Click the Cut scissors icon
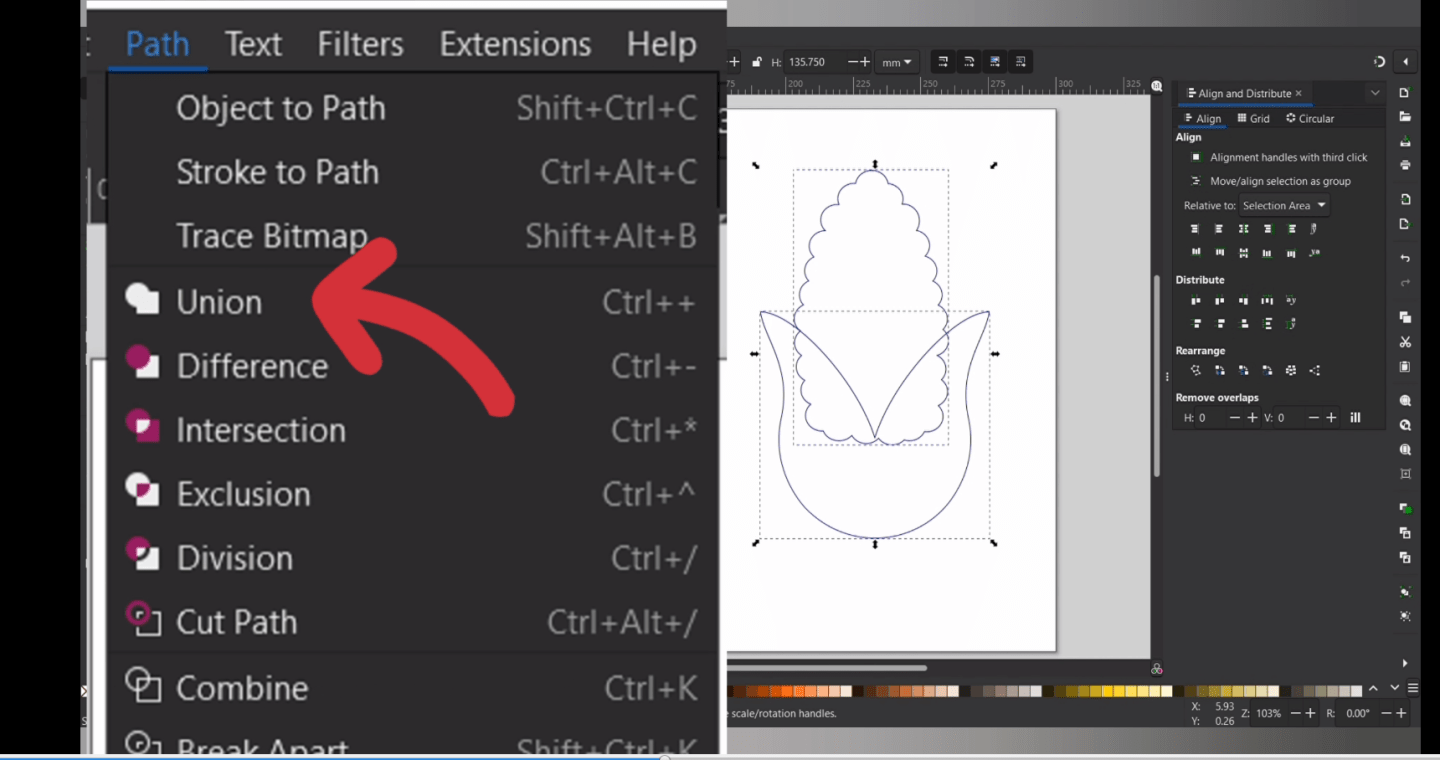Screen dimensions: 1440x760 coord(1405,342)
